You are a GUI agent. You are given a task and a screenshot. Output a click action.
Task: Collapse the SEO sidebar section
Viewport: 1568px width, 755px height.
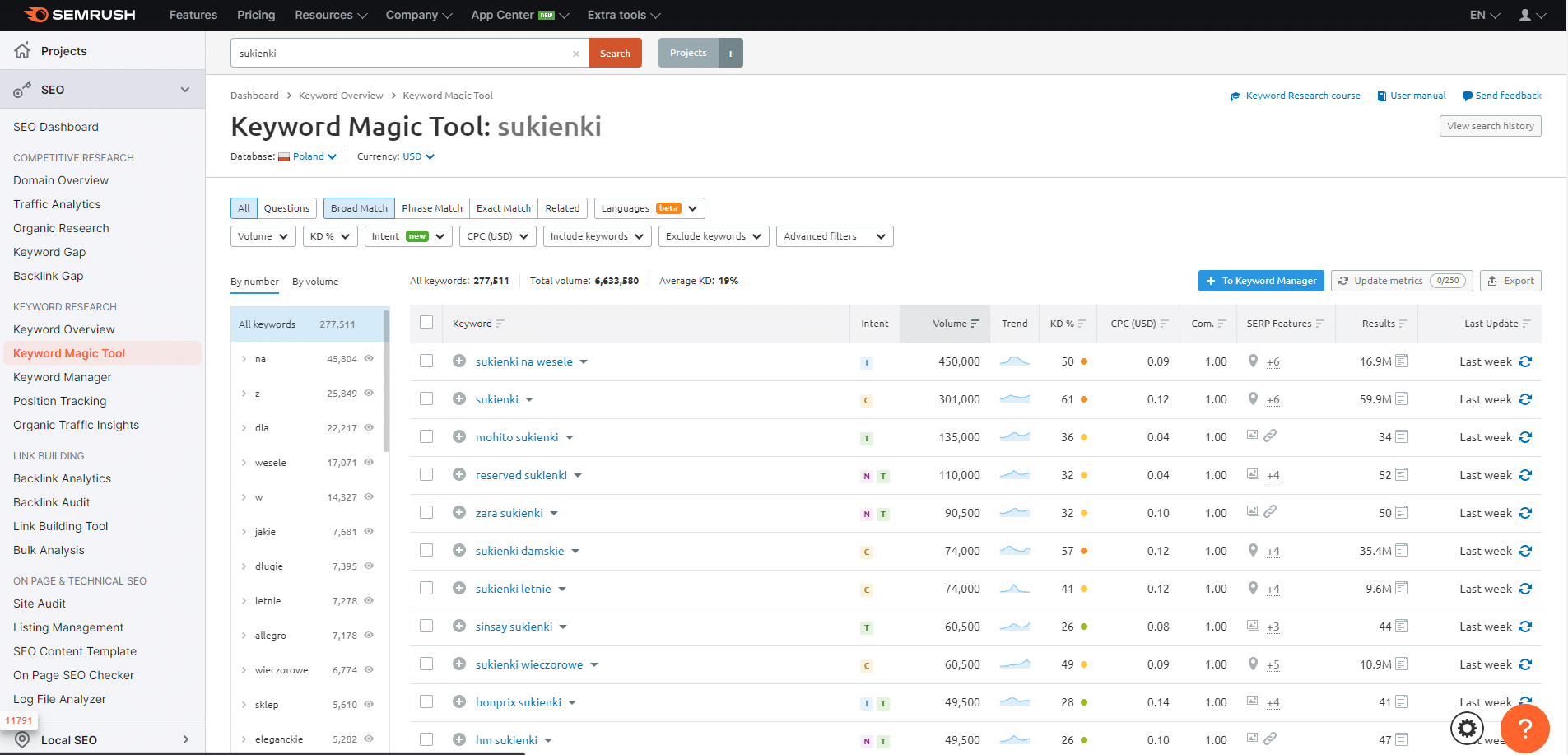click(x=185, y=90)
